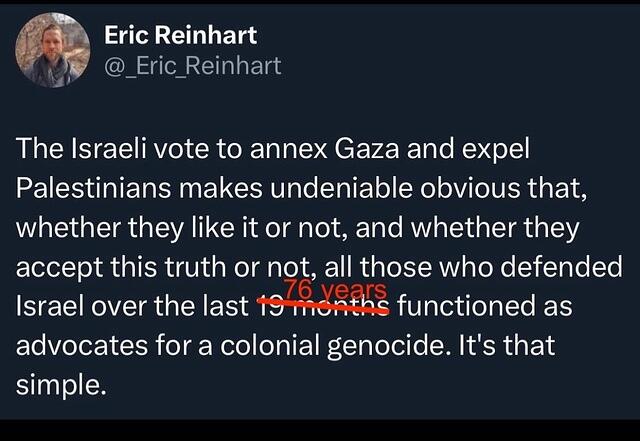Select the word 'obvious' in the tweet

point(470,188)
